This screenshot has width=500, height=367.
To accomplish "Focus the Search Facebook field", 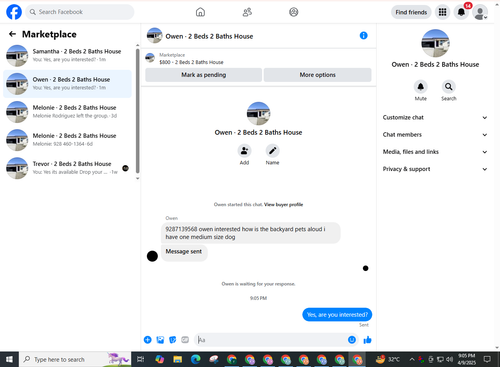I will coord(80,12).
